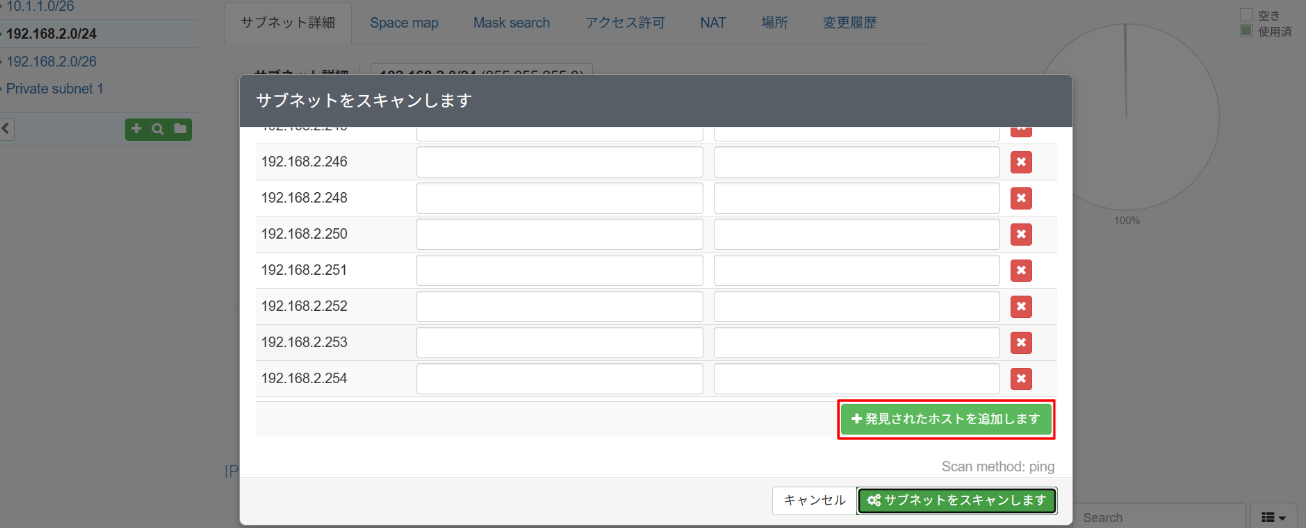Click the 100% label under pie chart
This screenshot has height=528, width=1306.
tap(1128, 220)
